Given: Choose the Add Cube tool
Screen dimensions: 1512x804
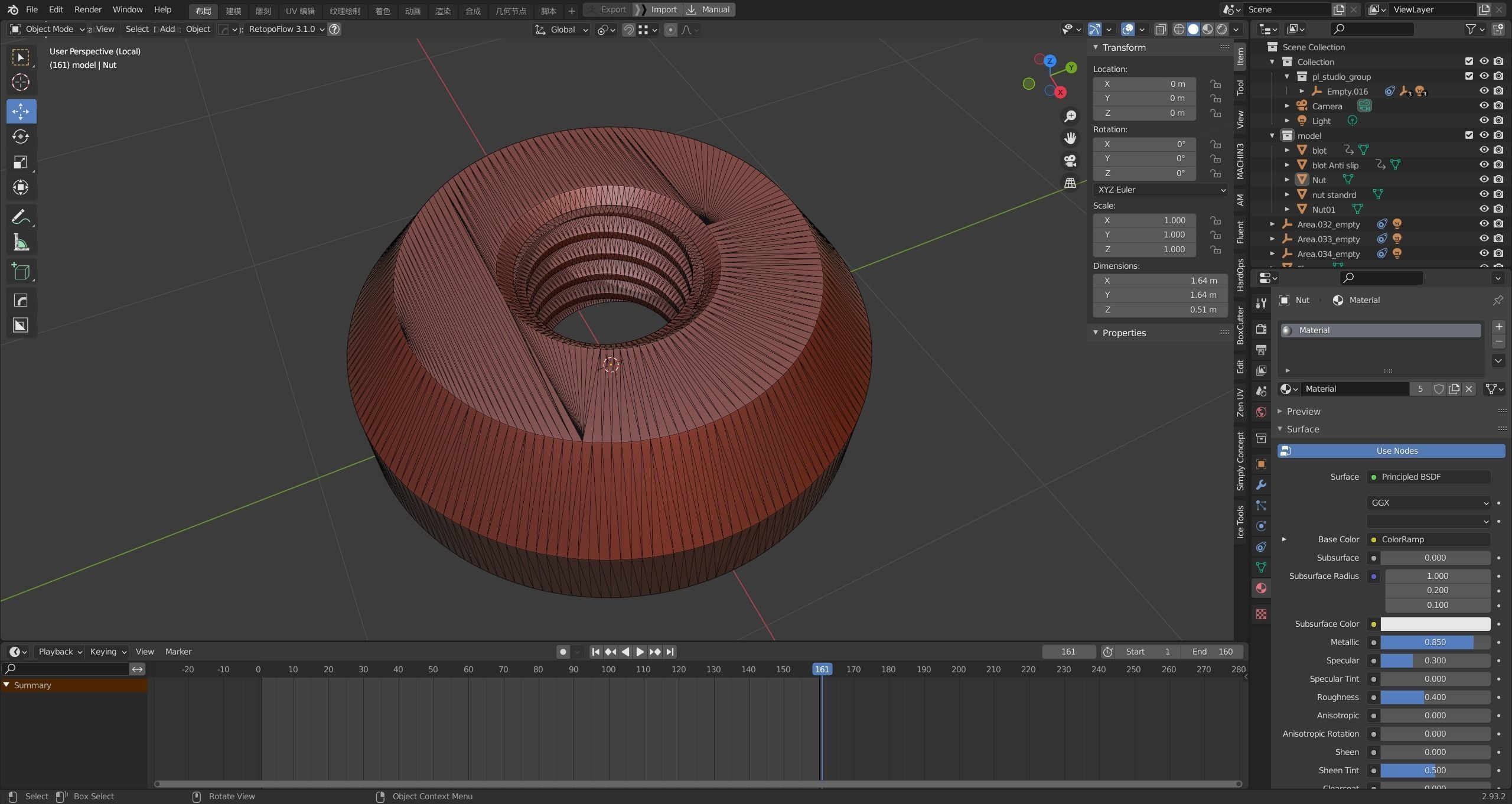Looking at the screenshot, I should pos(21,272).
